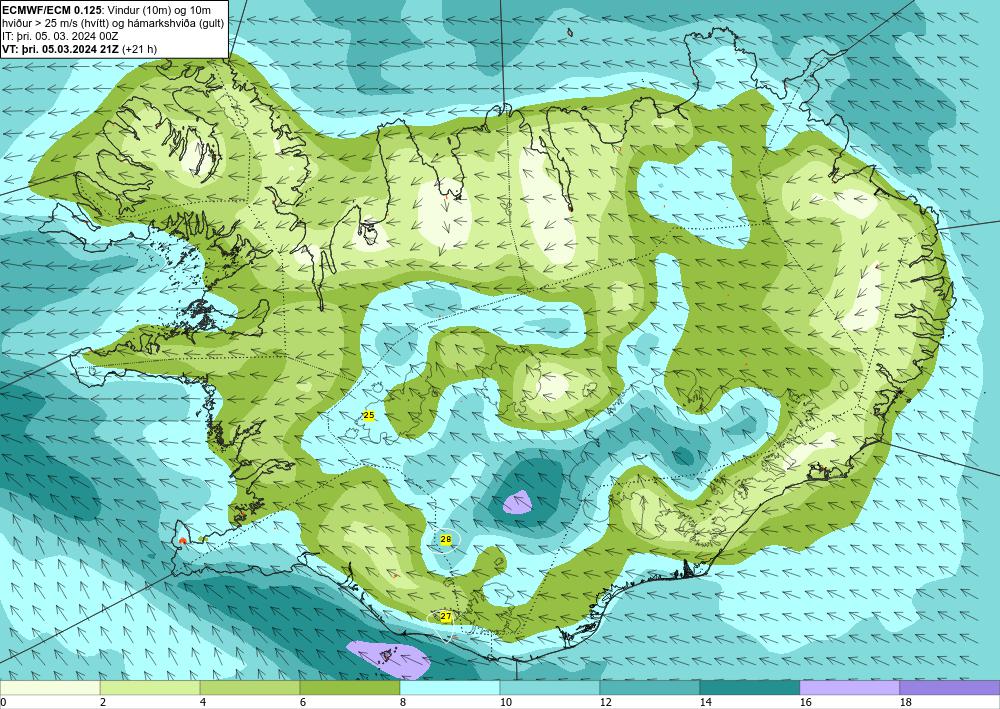Click the 8–10 m/s light cyan legend swatch
1000x709 pixels.
coord(450,688)
